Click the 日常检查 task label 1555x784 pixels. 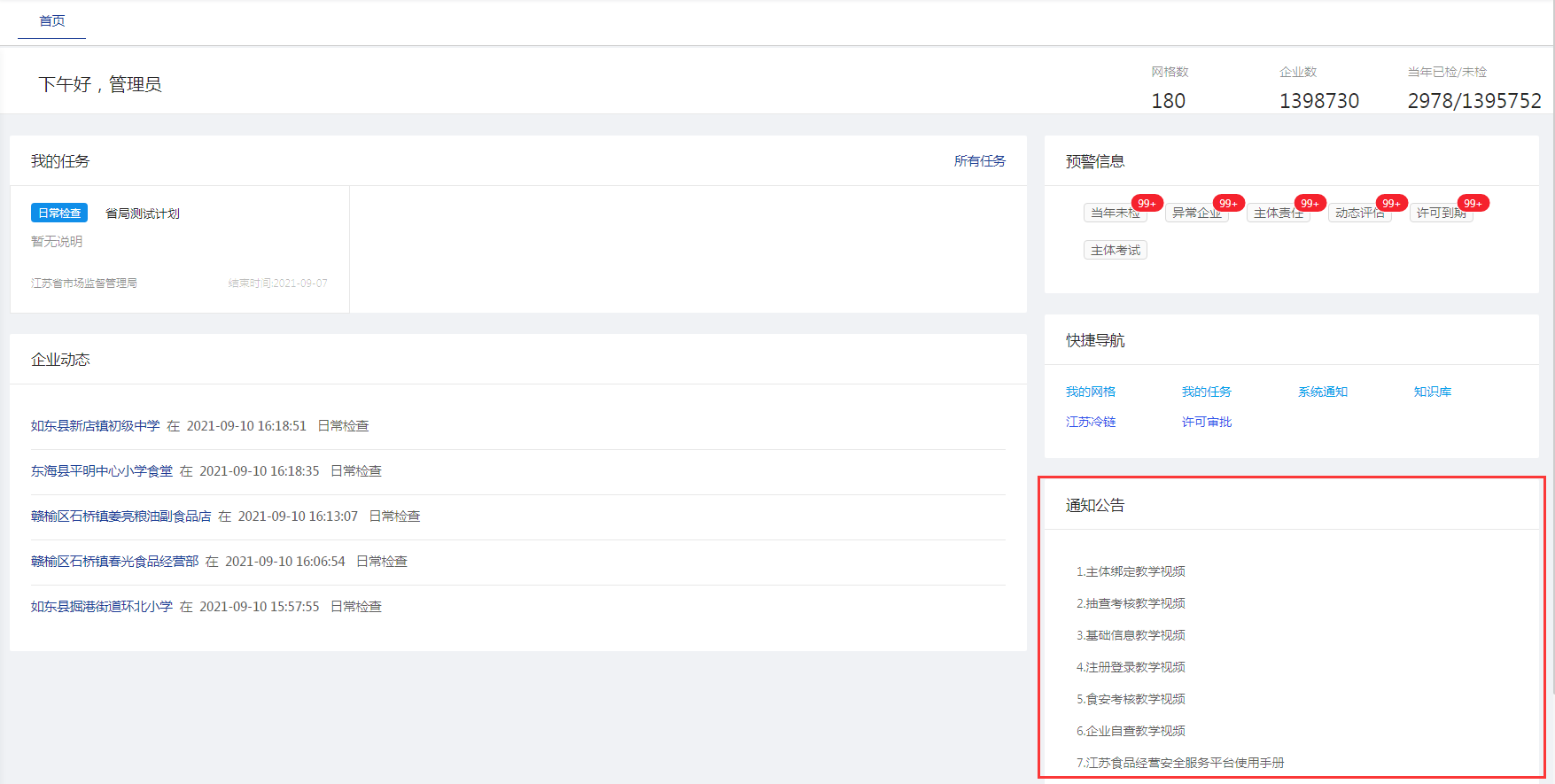coord(59,213)
